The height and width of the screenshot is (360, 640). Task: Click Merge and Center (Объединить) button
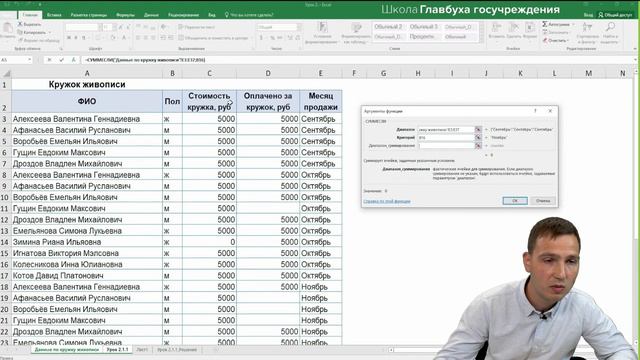pyautogui.click(x=213, y=38)
